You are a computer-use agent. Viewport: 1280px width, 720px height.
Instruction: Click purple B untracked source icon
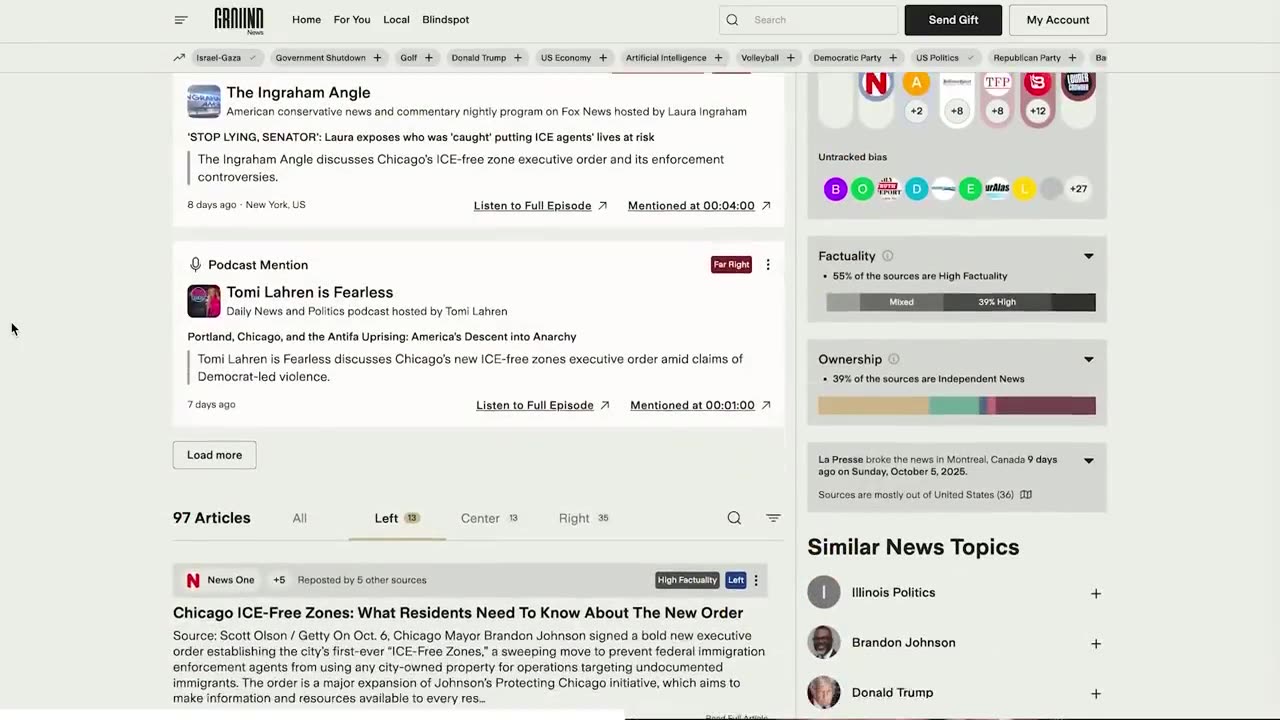(835, 188)
